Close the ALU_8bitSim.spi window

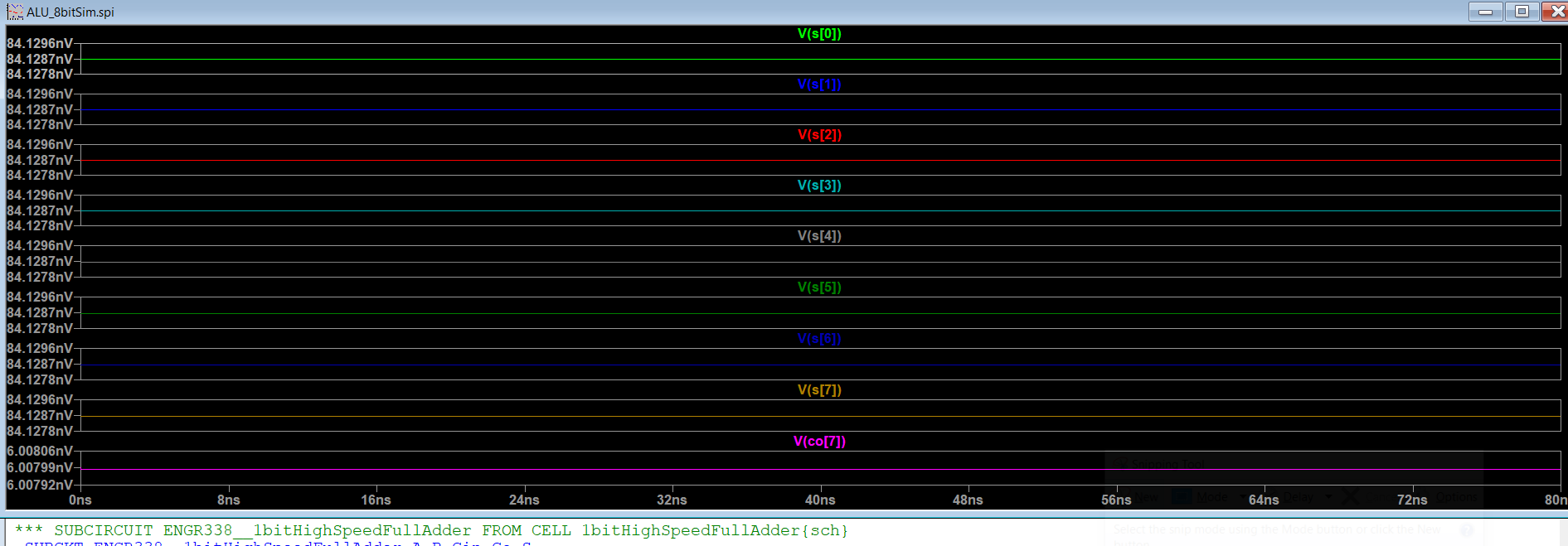(x=1556, y=12)
